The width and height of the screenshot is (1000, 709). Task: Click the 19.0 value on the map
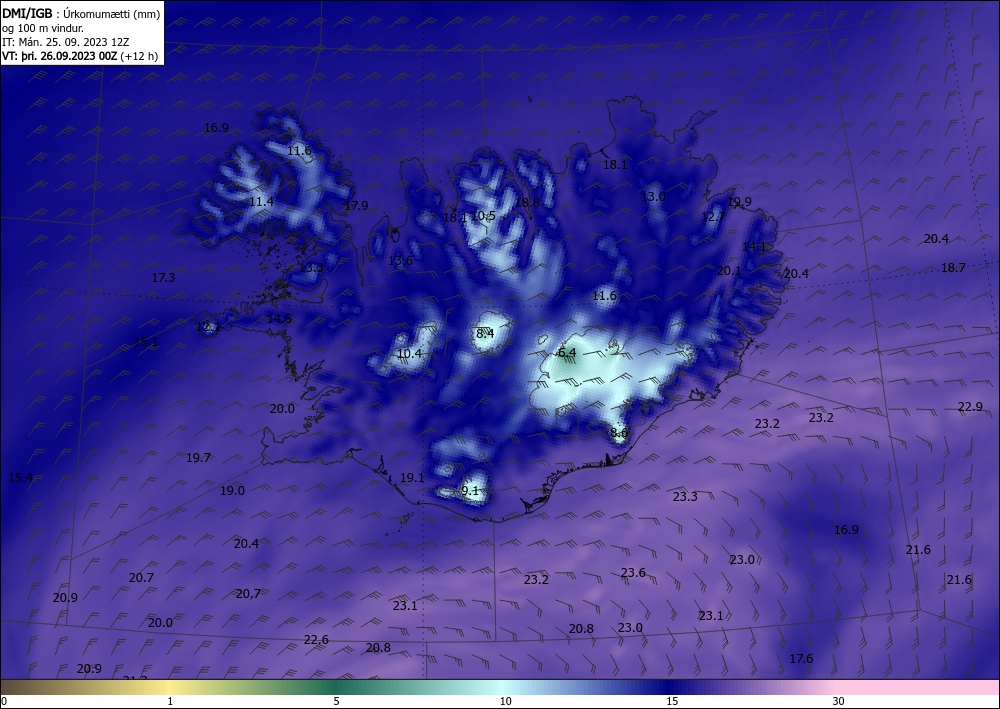tap(232, 490)
